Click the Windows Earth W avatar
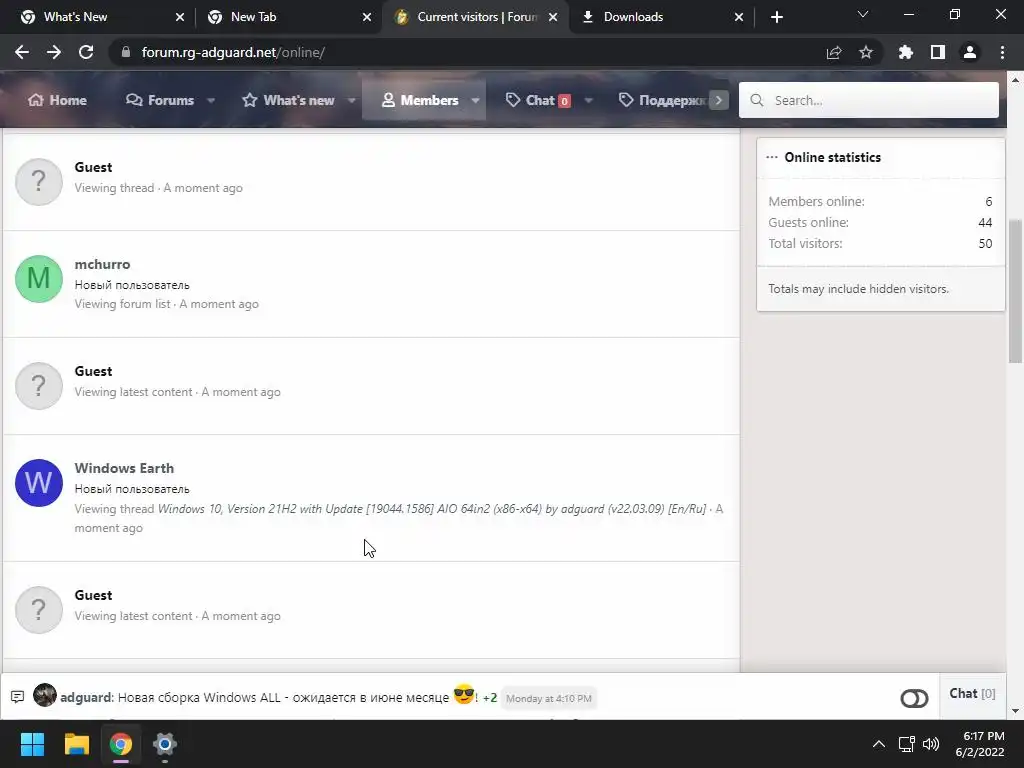Viewport: 1024px width, 768px height. 39,483
